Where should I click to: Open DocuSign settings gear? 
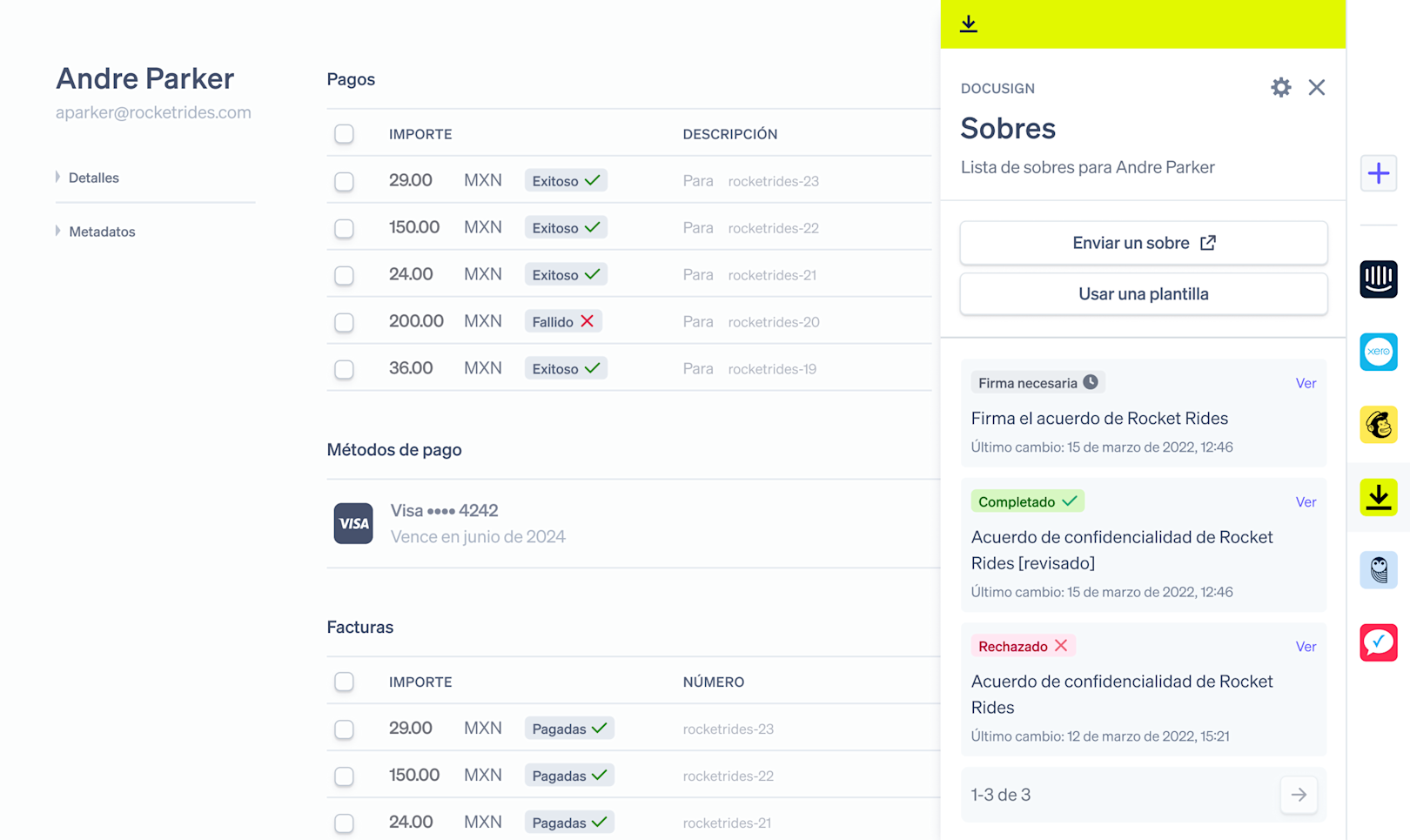(1280, 87)
